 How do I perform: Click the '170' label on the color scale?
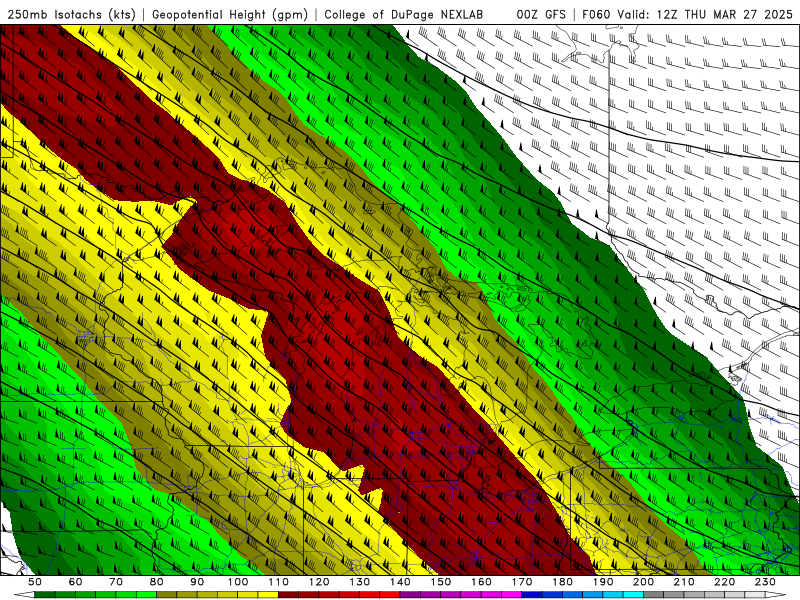522,582
